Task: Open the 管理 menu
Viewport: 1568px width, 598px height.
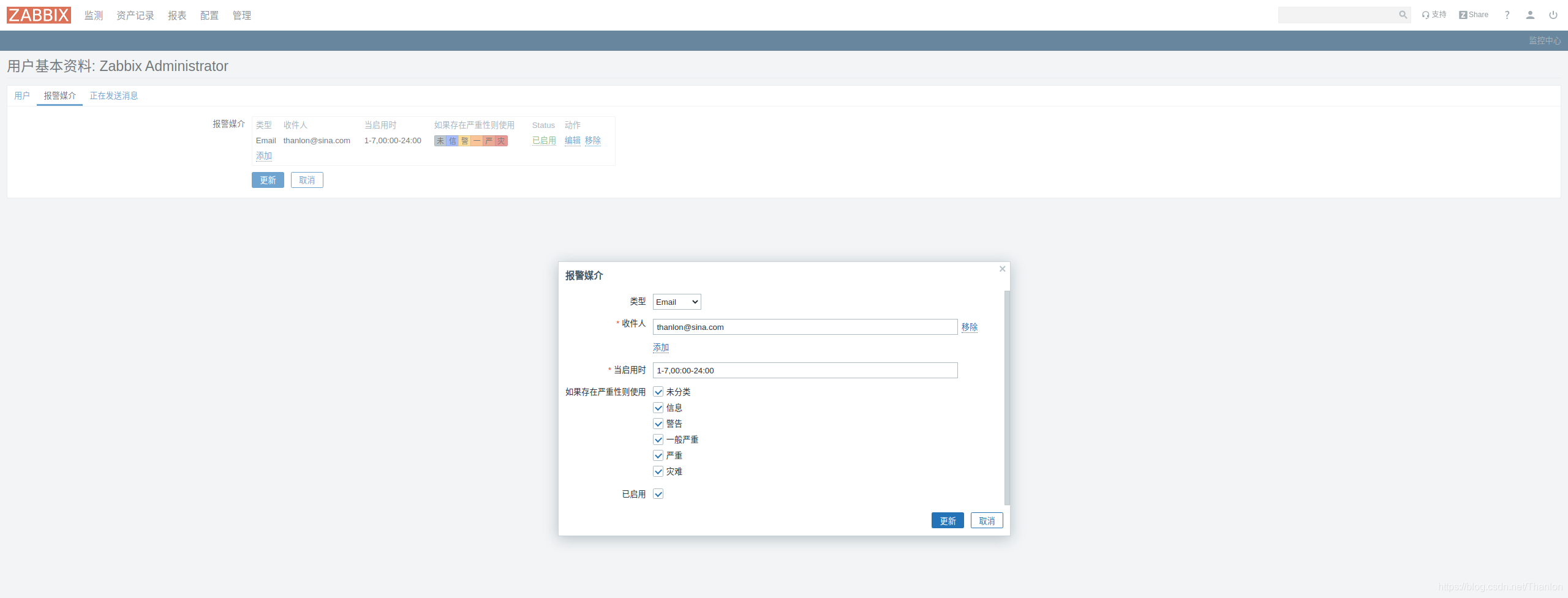Action: click(x=242, y=15)
